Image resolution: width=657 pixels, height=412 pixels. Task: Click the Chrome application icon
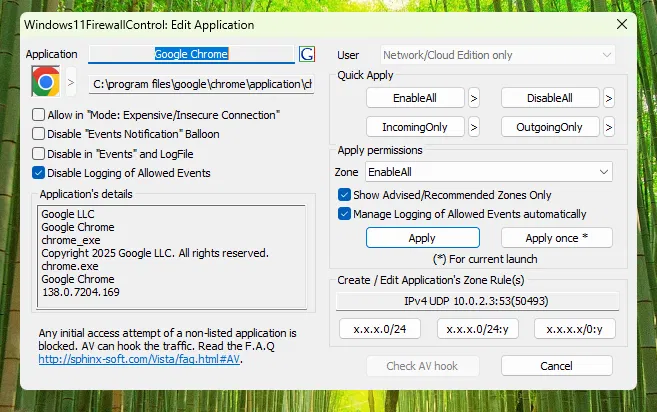[46, 81]
